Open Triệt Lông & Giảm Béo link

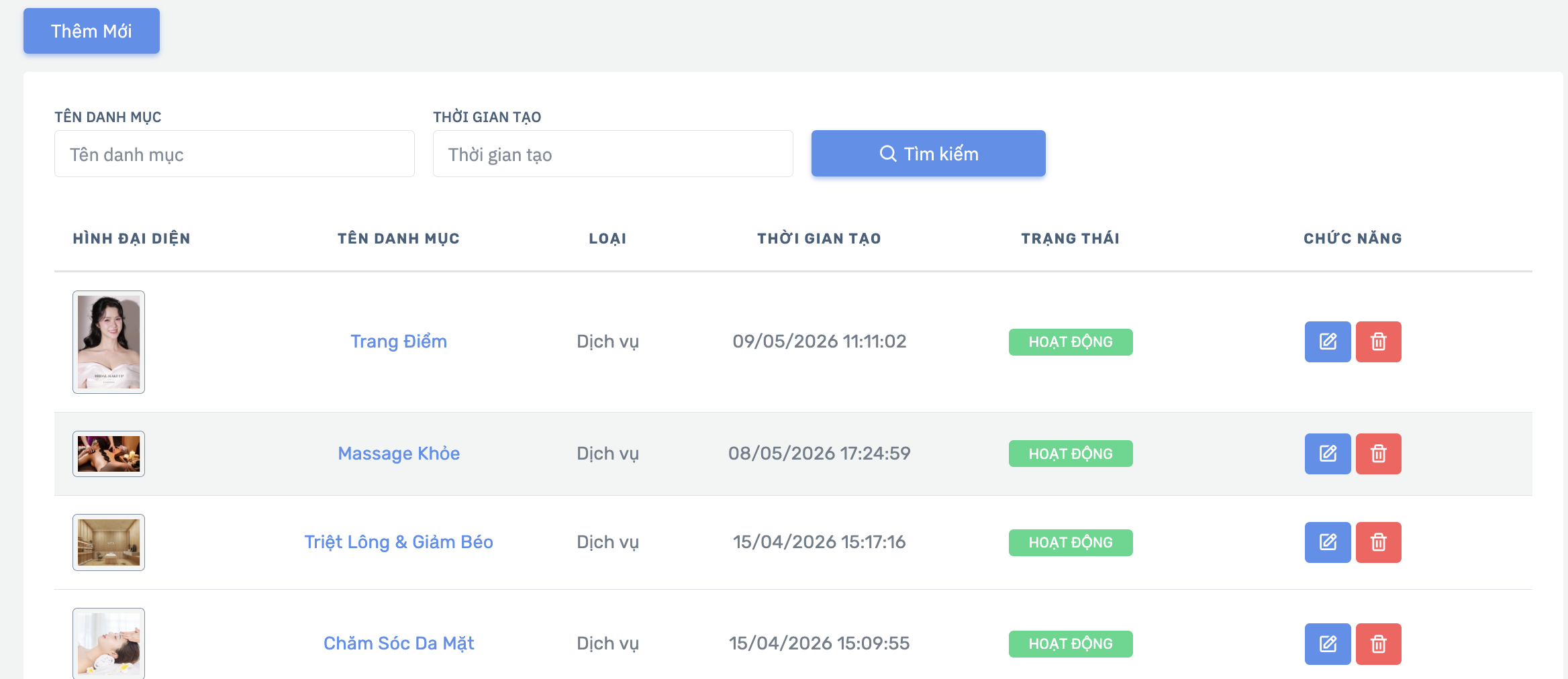(399, 542)
